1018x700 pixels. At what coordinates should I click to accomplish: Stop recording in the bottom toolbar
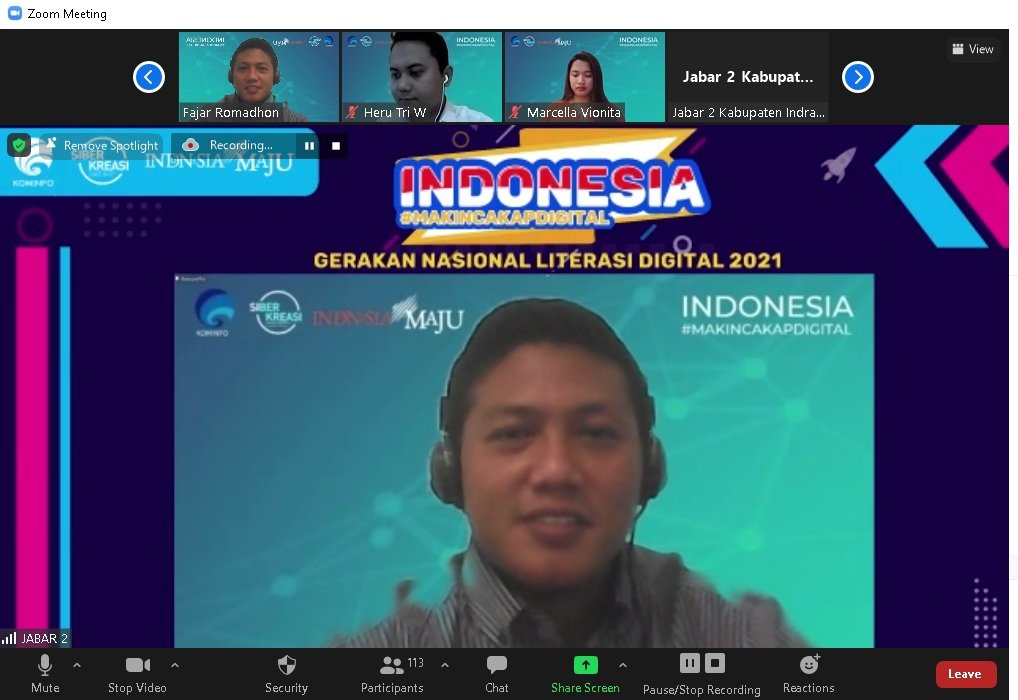pos(715,663)
